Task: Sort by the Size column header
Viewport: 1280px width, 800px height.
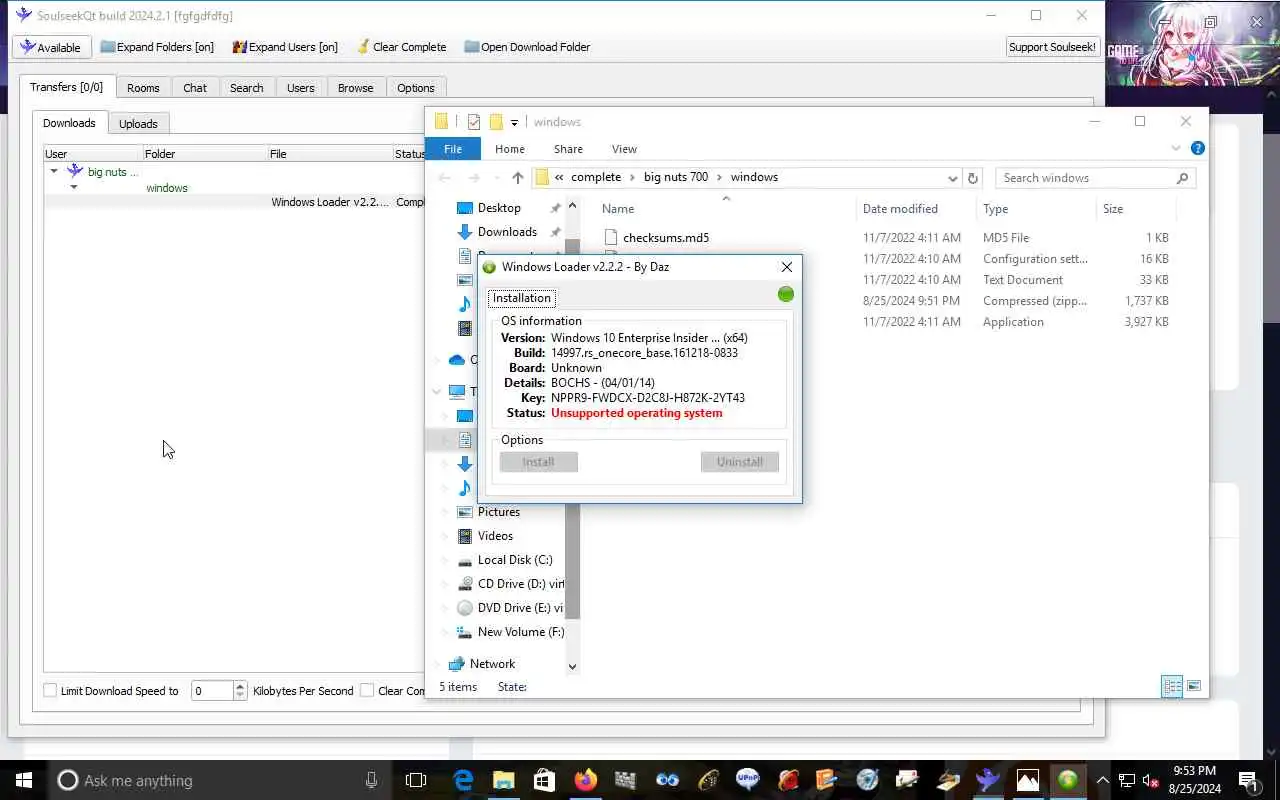Action: [1113, 209]
